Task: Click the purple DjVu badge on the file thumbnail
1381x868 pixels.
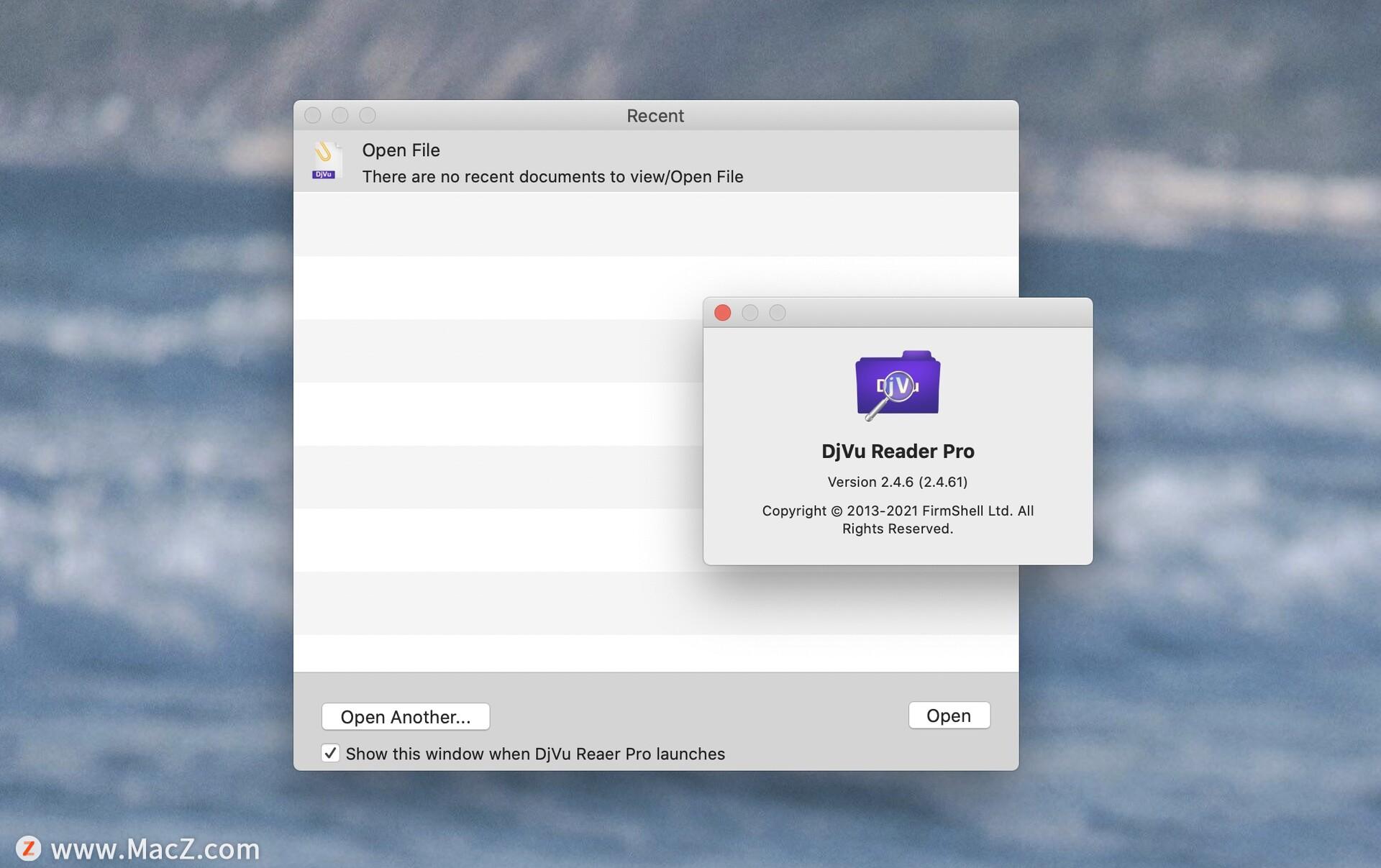Action: pos(324,173)
